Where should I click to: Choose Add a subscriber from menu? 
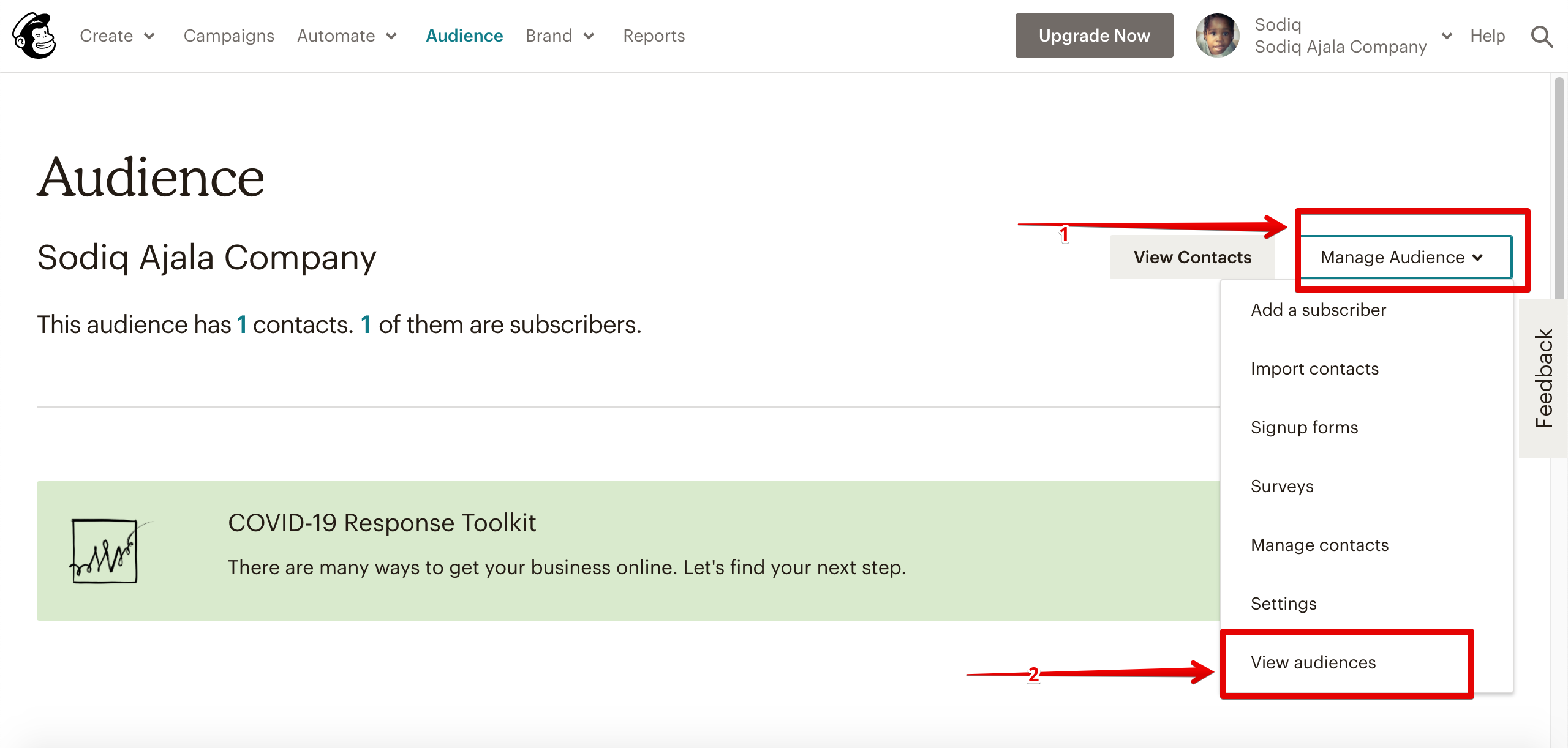[x=1318, y=310]
